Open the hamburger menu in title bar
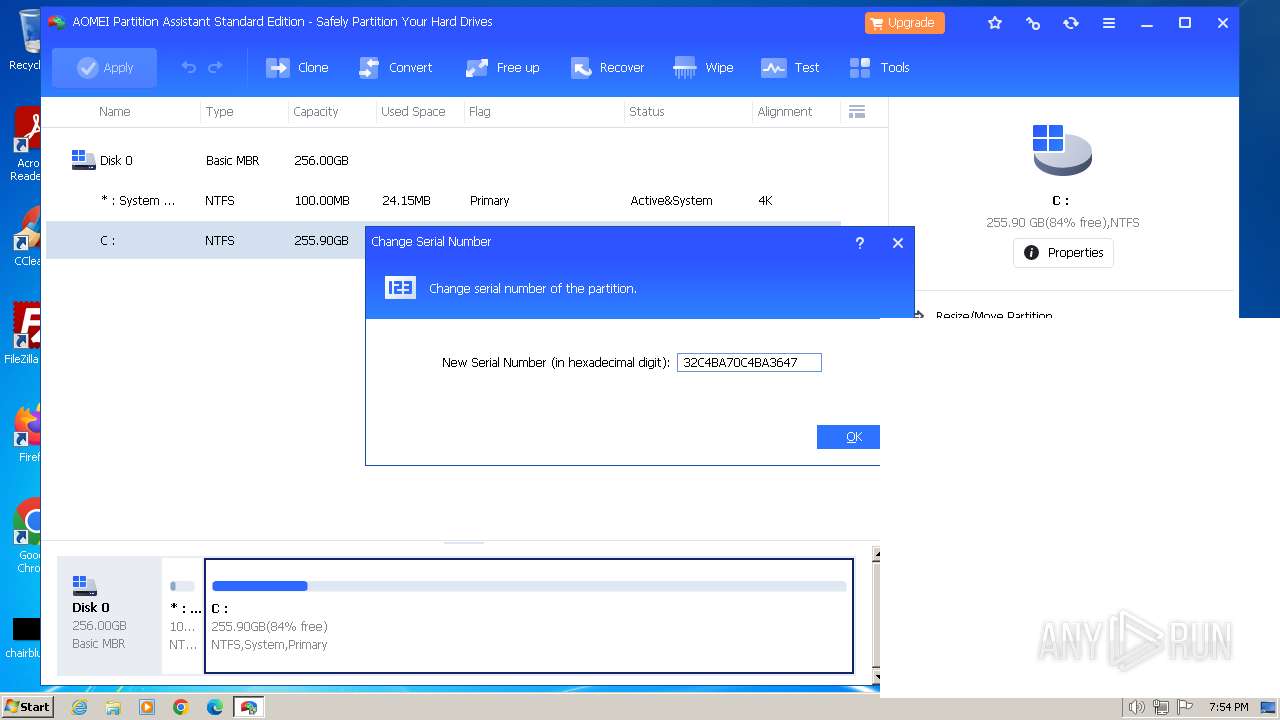The width and height of the screenshot is (1280, 720). click(x=1109, y=22)
